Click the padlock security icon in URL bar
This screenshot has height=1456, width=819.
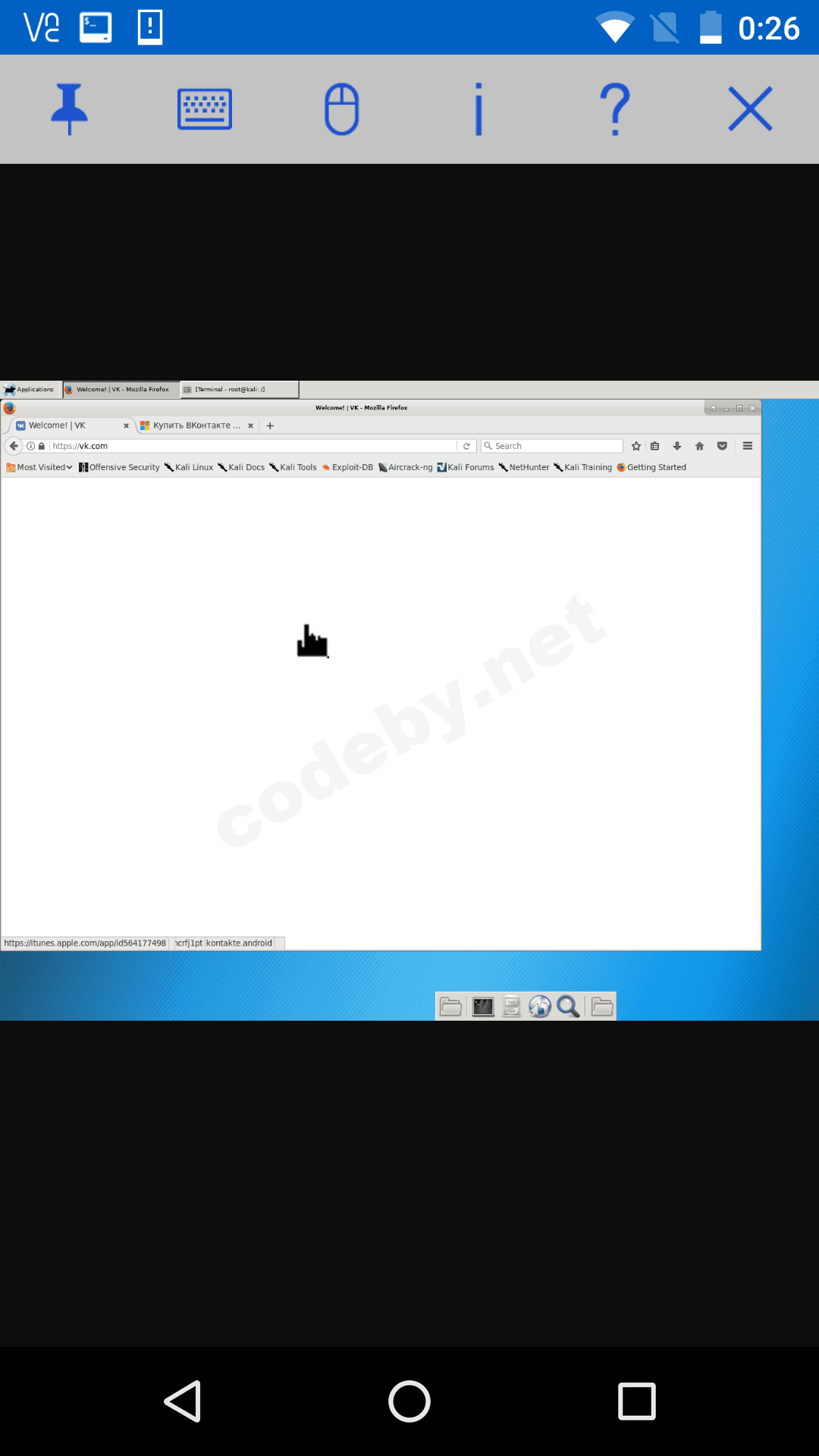tap(42, 446)
